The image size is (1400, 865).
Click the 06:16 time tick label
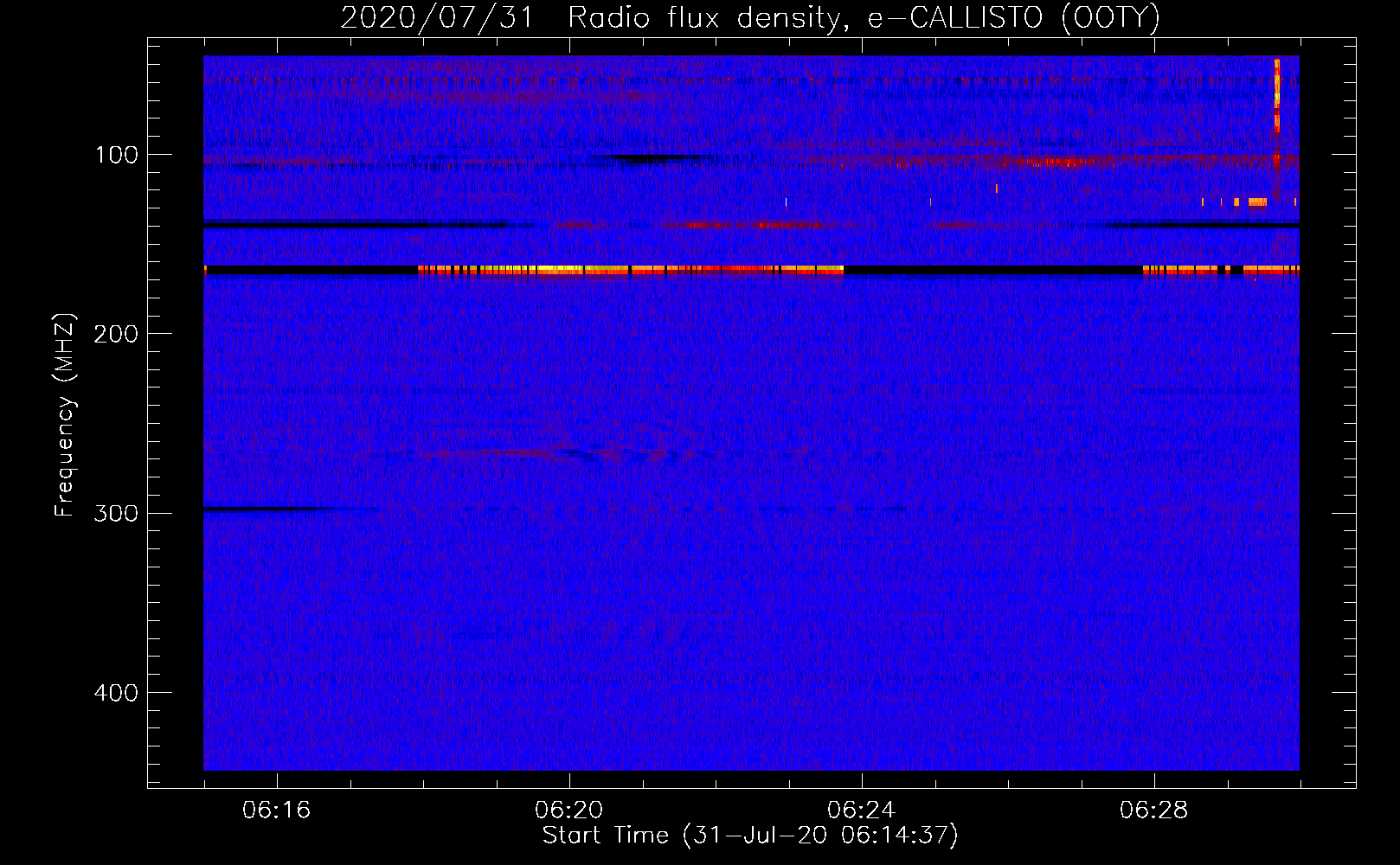(x=277, y=811)
